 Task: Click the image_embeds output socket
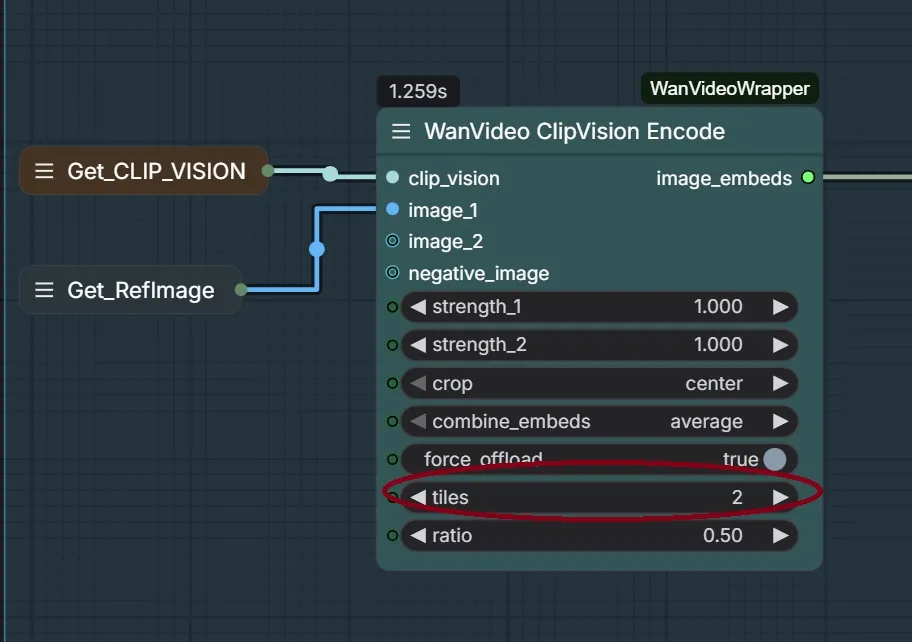click(x=808, y=178)
